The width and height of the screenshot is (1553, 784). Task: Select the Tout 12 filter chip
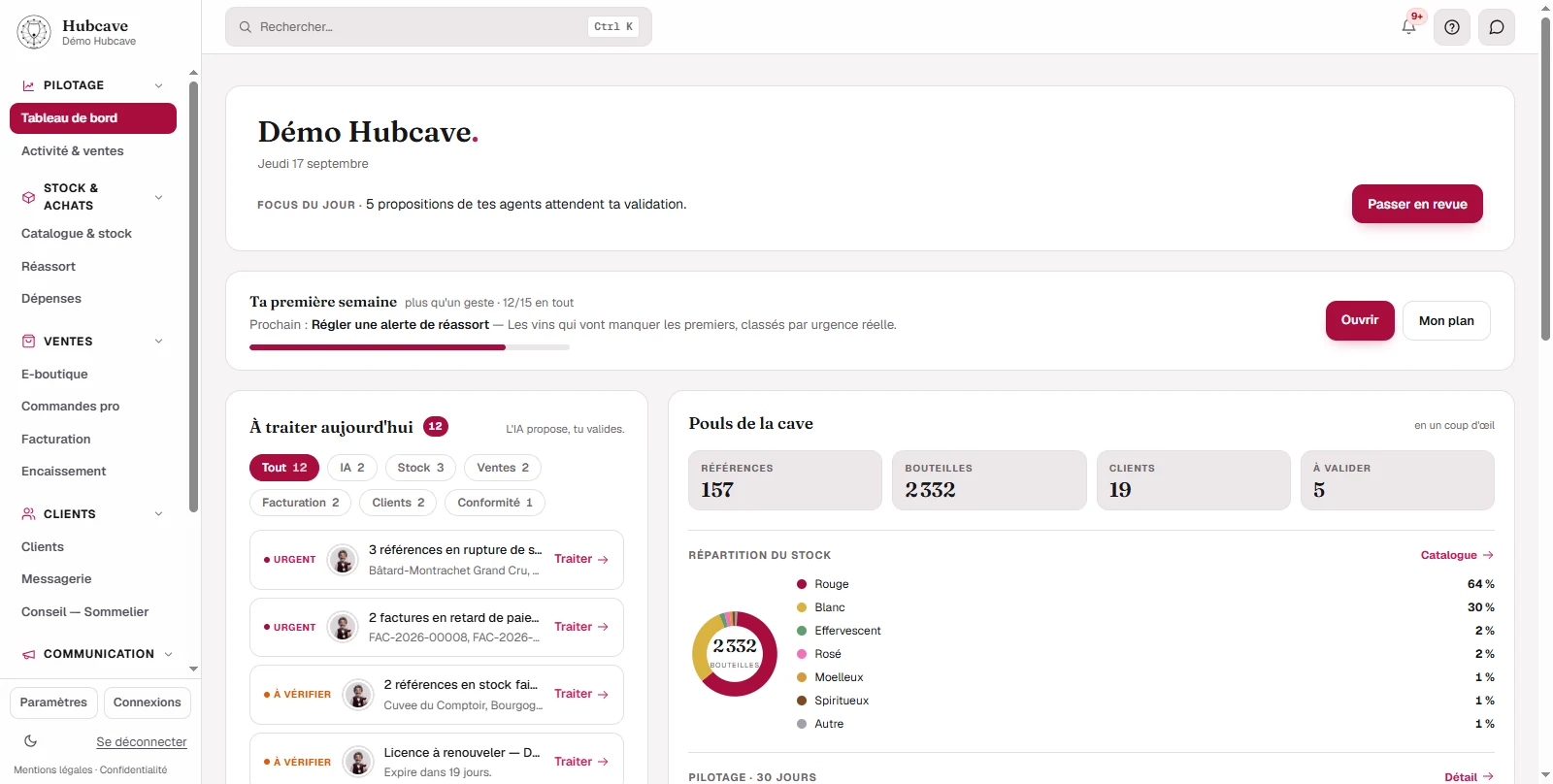point(284,468)
